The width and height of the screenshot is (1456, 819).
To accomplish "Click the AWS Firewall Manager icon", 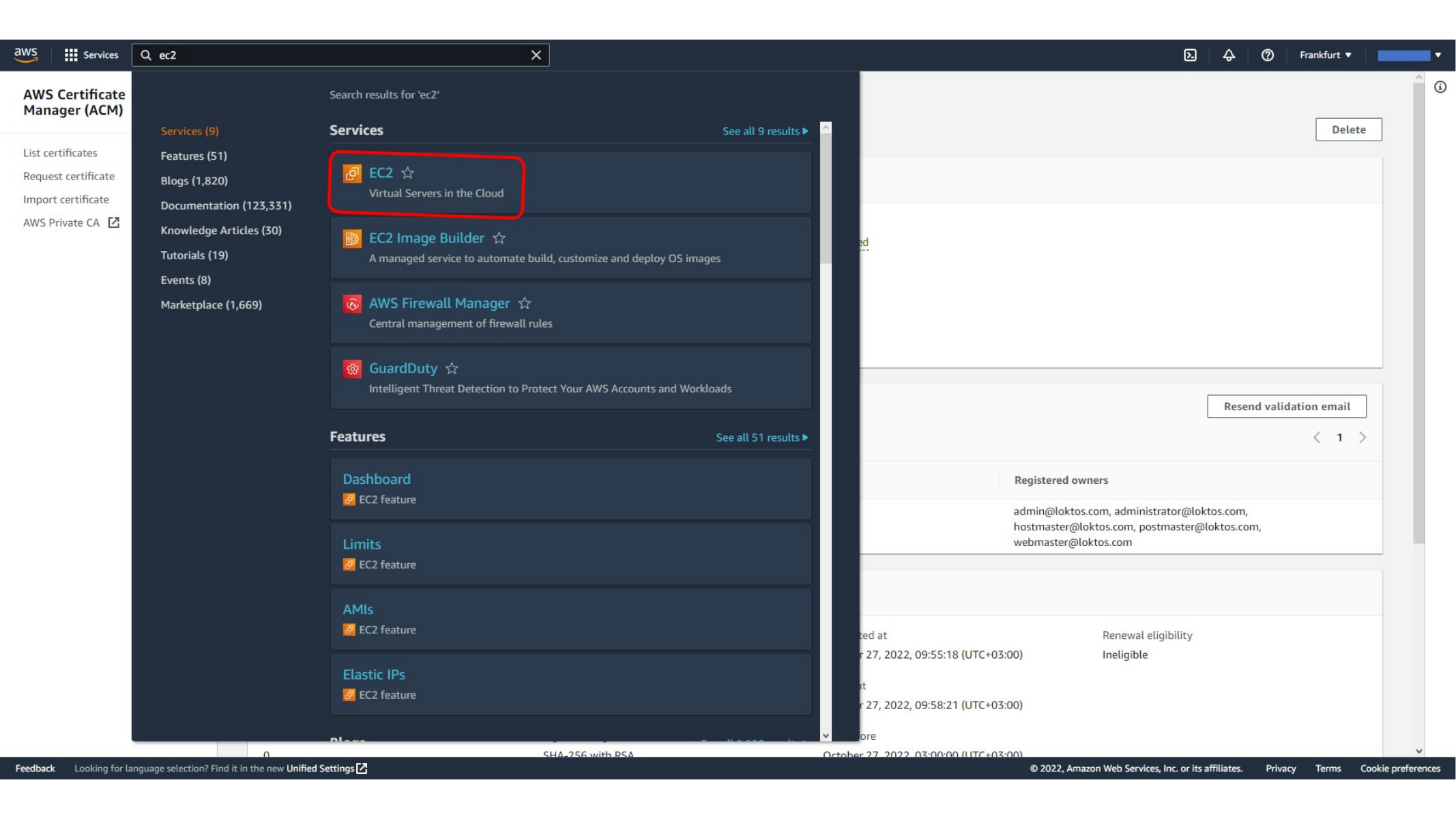I will pyautogui.click(x=352, y=304).
